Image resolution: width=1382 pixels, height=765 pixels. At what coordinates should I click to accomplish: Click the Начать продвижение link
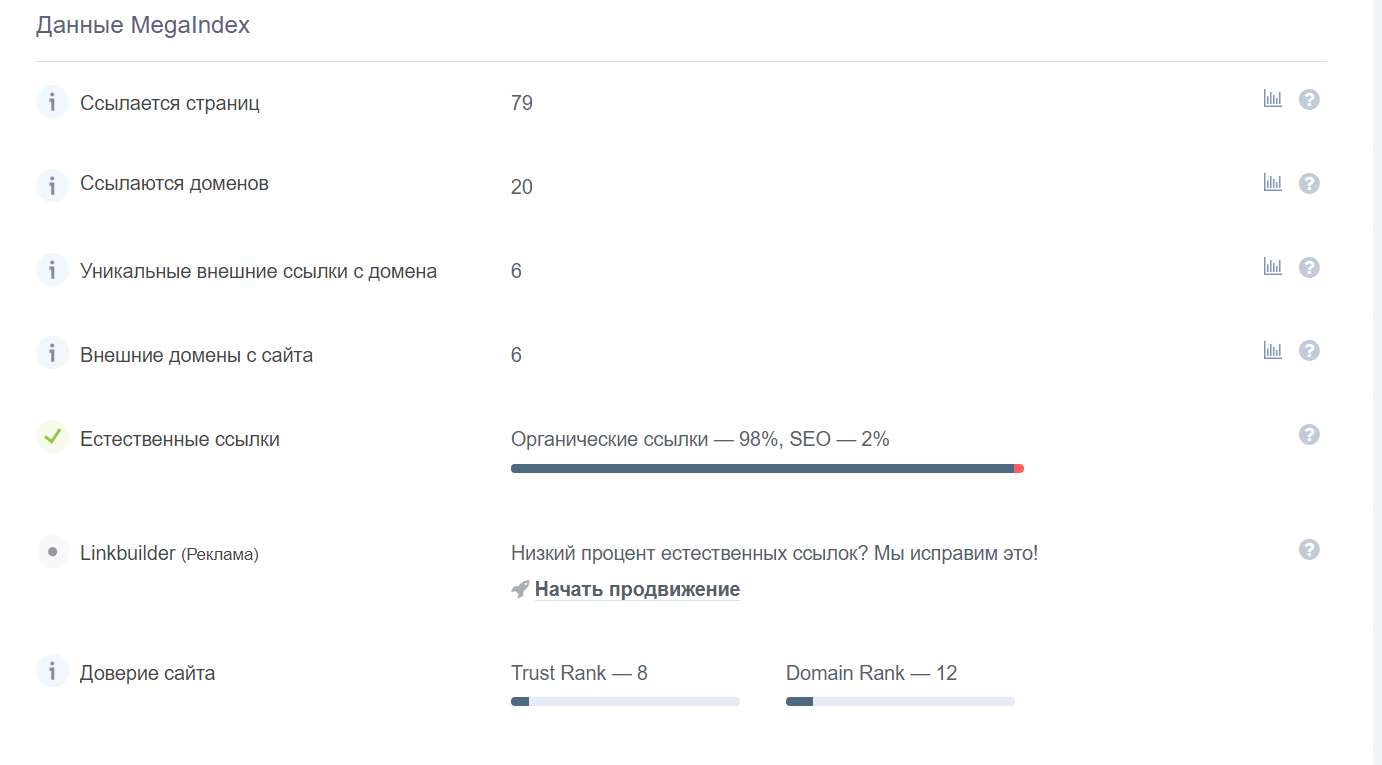point(637,590)
